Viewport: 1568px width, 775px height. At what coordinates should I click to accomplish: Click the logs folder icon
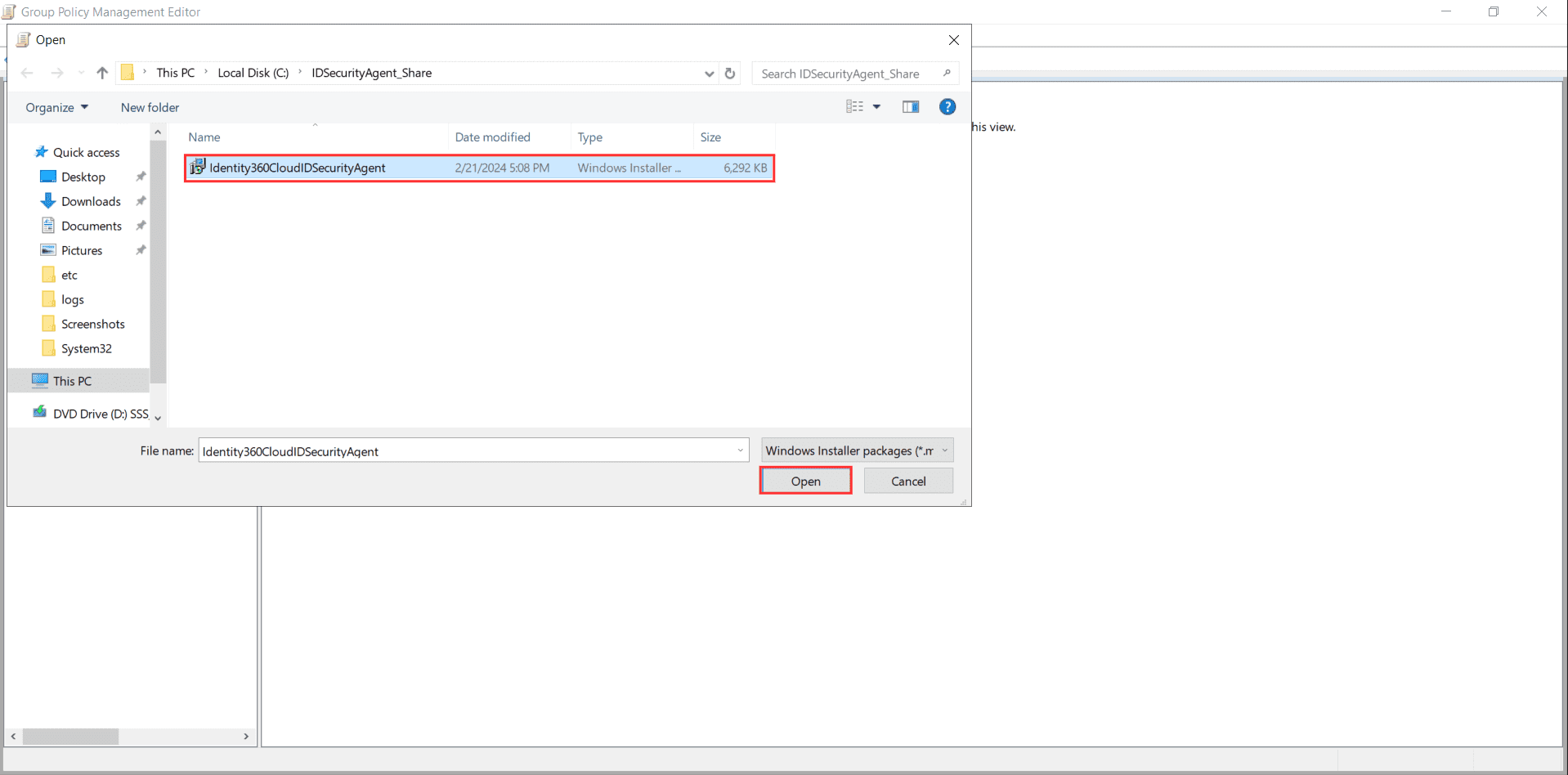click(x=48, y=299)
